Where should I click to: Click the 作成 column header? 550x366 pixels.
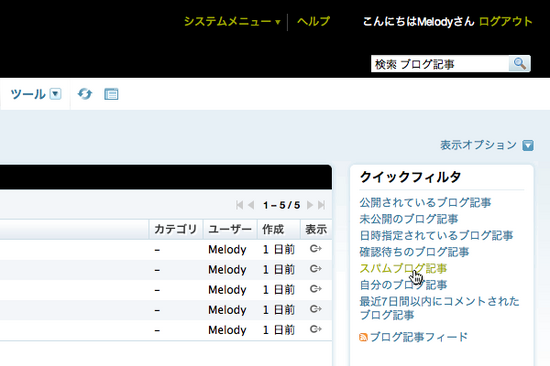click(279, 229)
